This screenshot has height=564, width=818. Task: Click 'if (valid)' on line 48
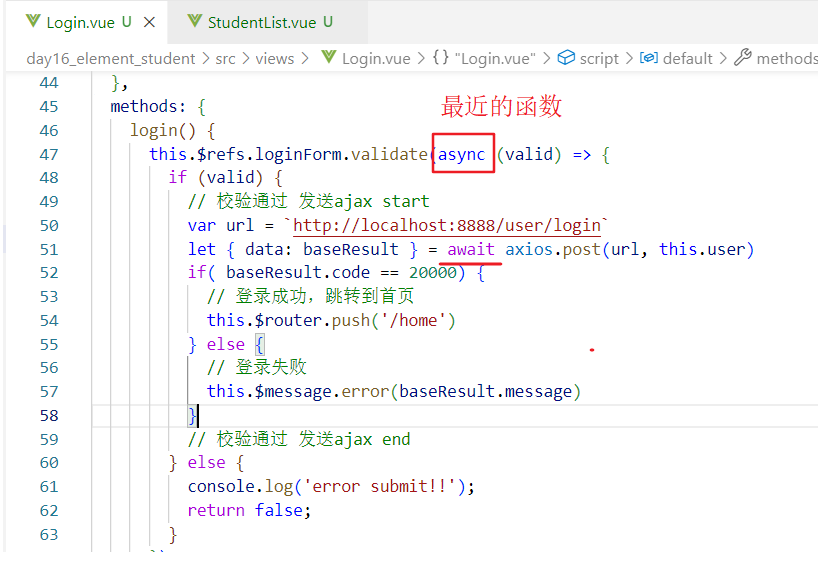click(x=215, y=177)
